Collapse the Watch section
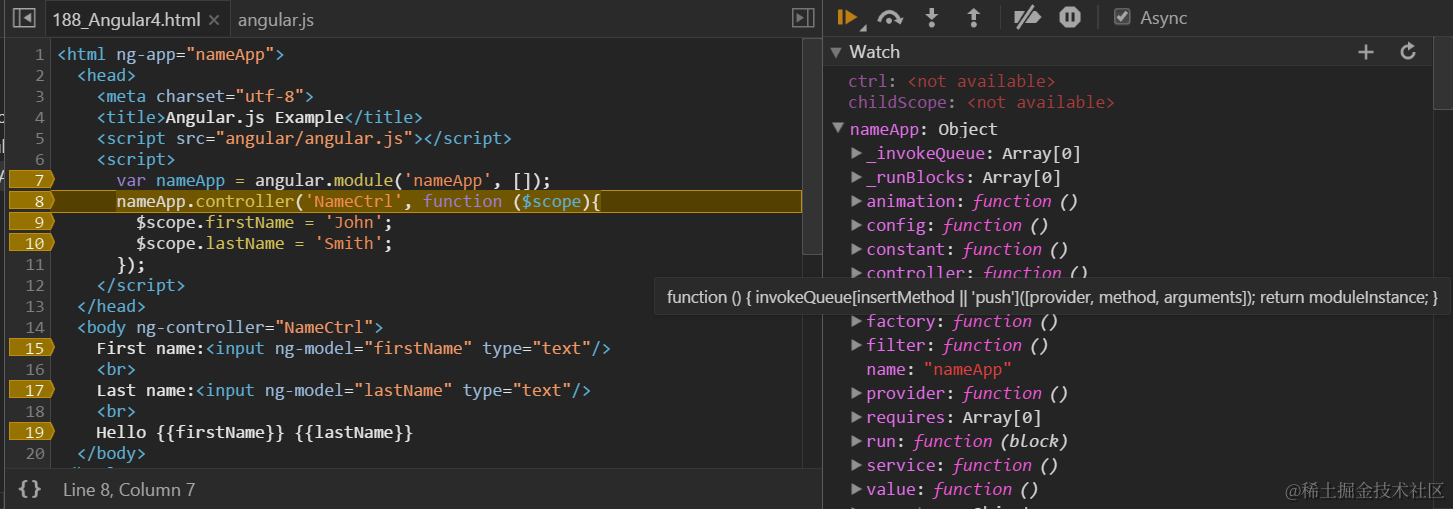Image resolution: width=1453 pixels, height=509 pixels. 837,52
